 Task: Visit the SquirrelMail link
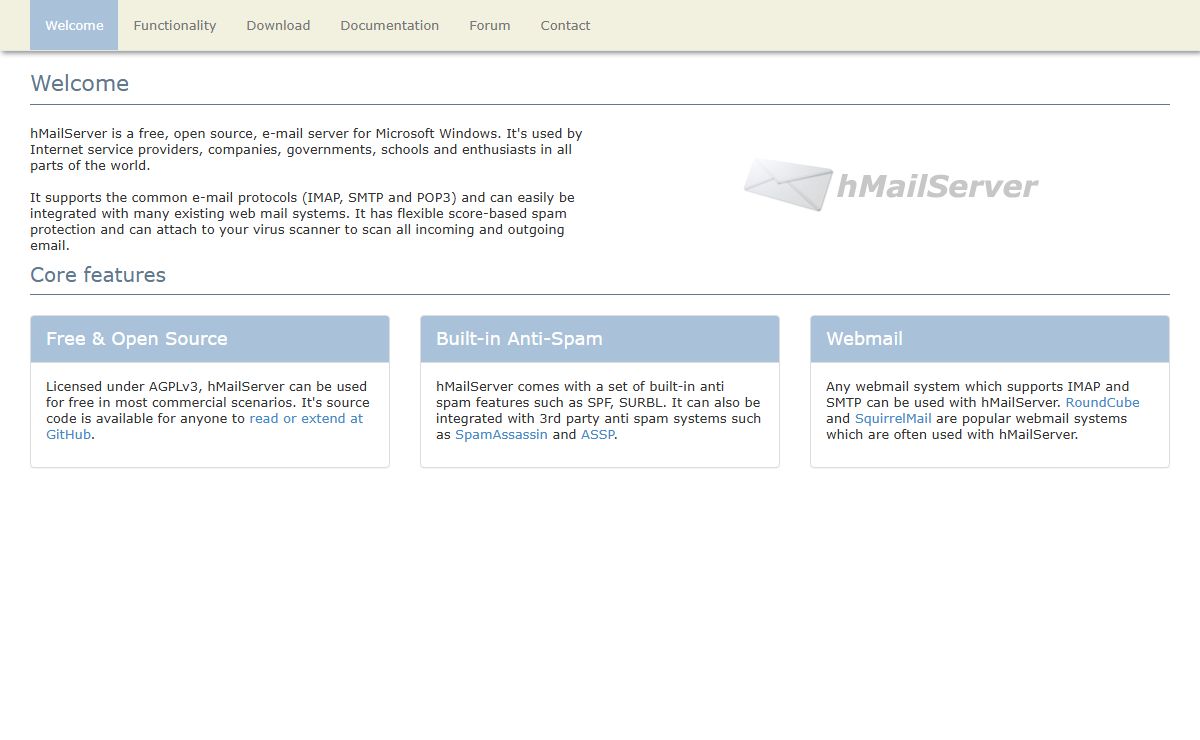(x=893, y=418)
